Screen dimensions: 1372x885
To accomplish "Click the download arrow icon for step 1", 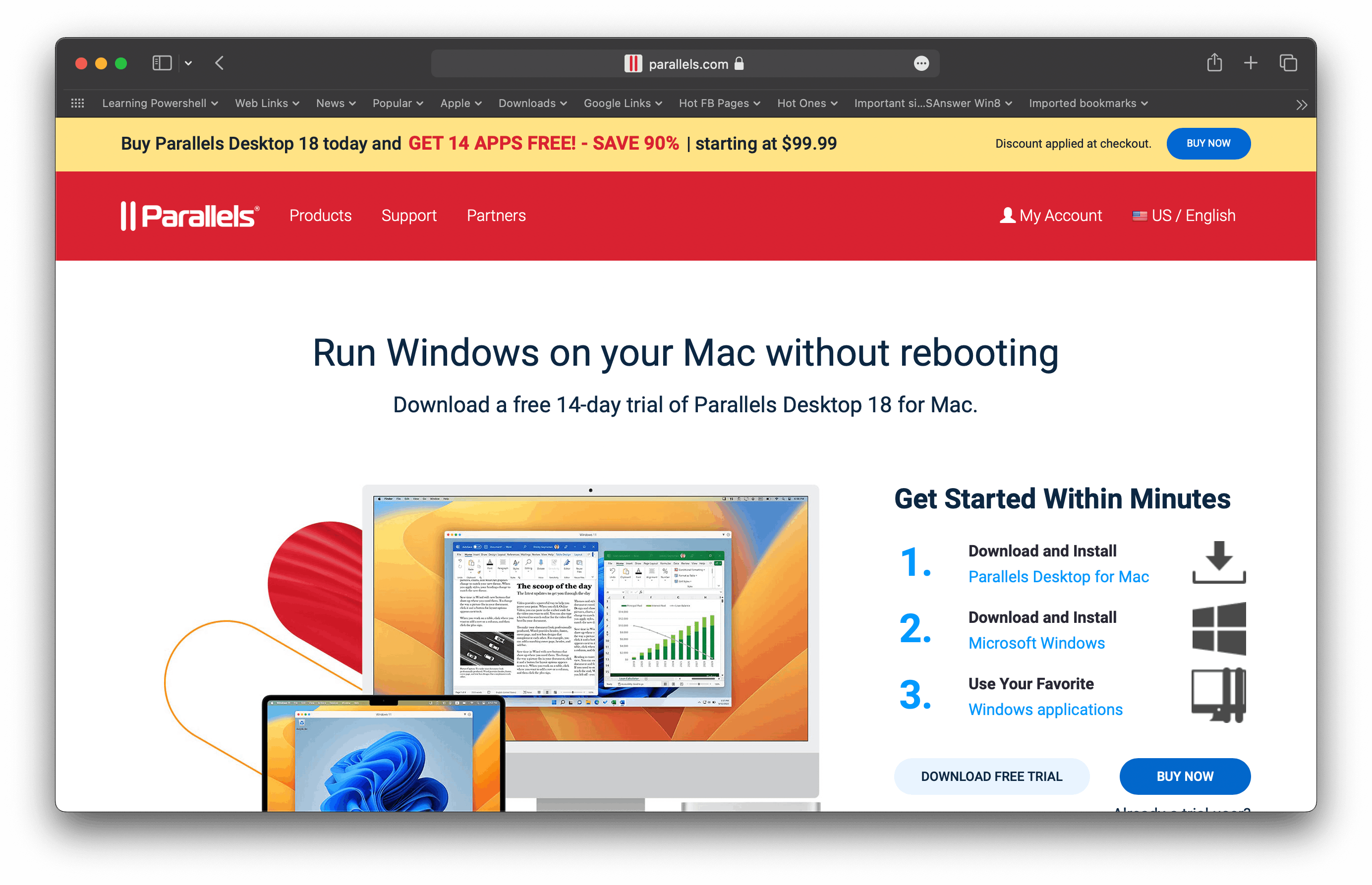I will [1218, 562].
